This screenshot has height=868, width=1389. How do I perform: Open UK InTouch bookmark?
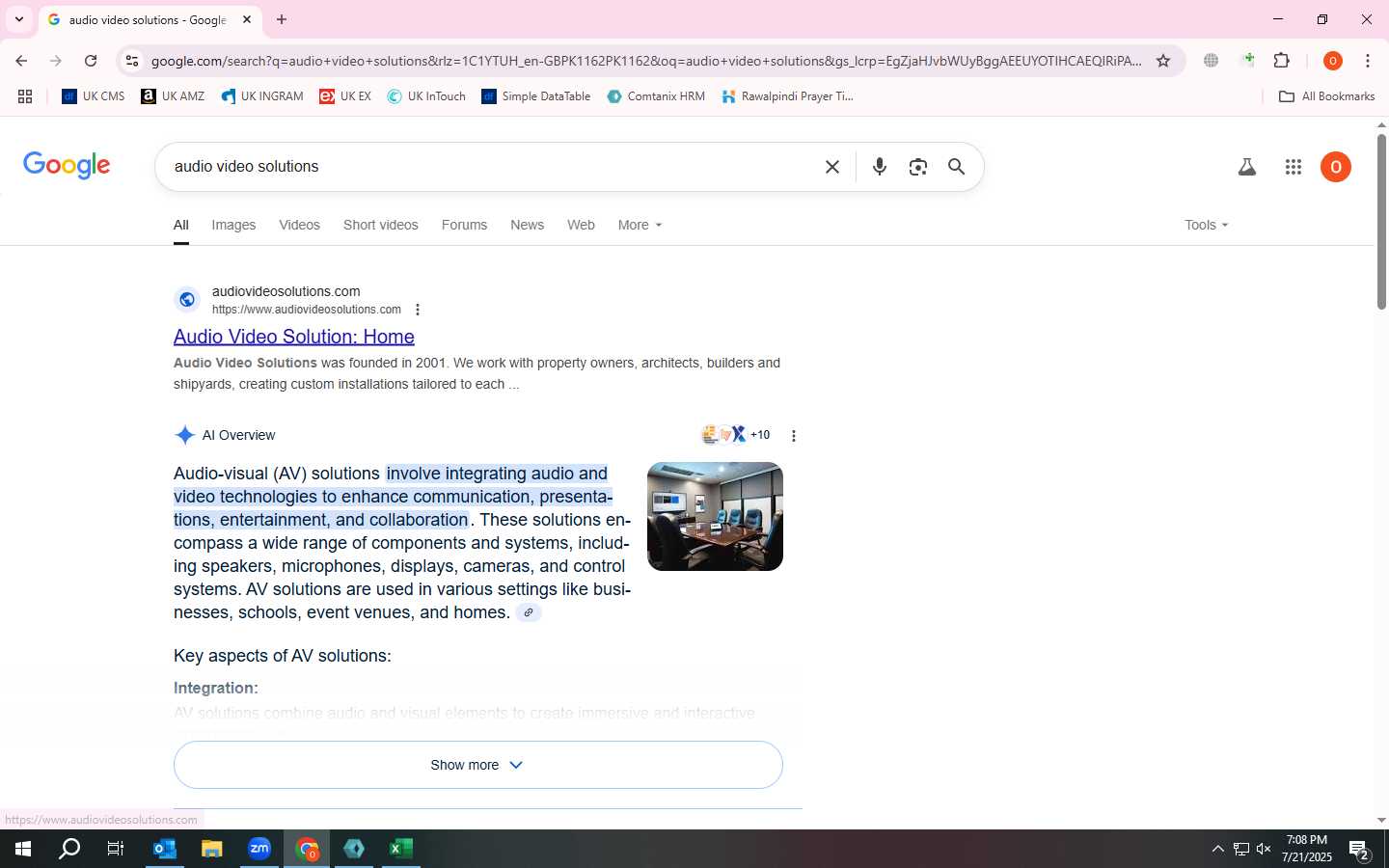tap(426, 96)
